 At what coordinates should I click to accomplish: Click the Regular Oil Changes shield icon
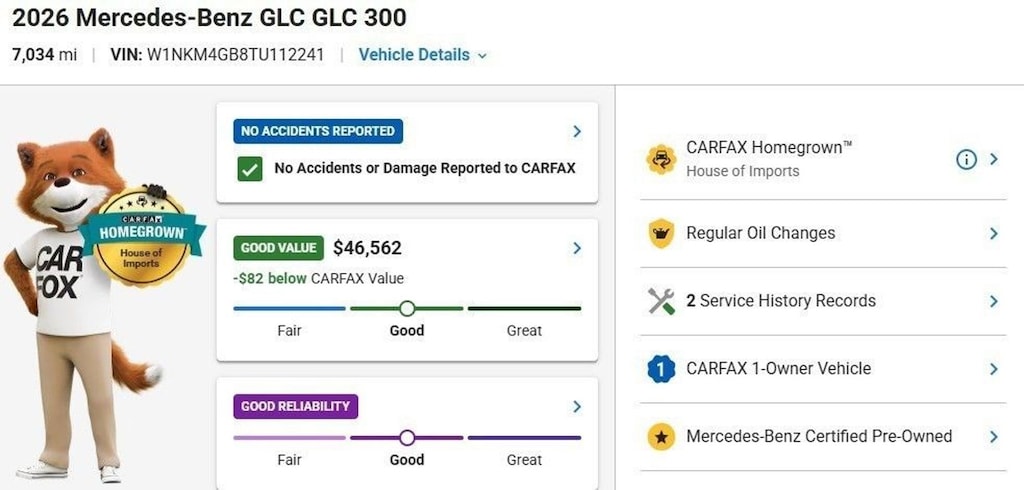pos(661,233)
